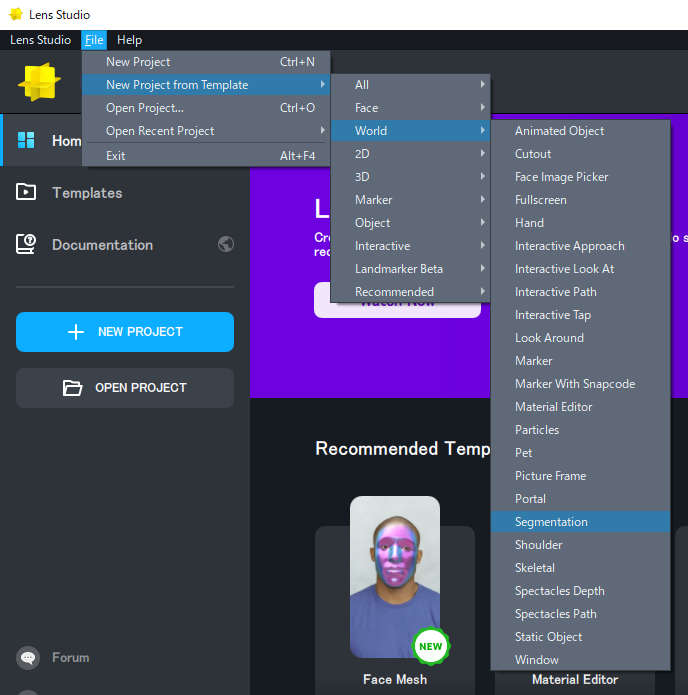Select Exit from File menu
Screen dimensions: 688x695
[x=206, y=156]
